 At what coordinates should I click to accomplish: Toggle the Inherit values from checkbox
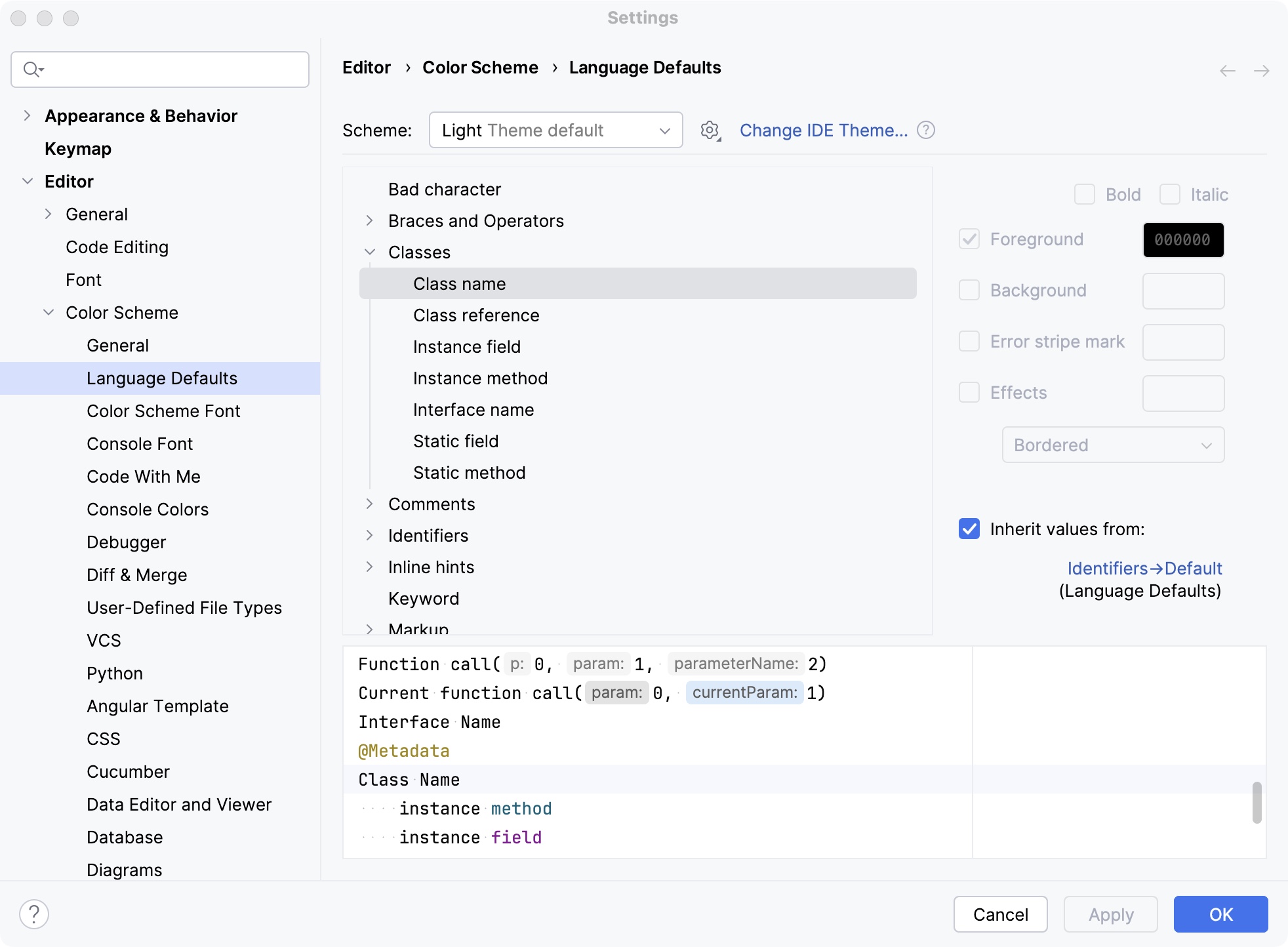pos(969,529)
